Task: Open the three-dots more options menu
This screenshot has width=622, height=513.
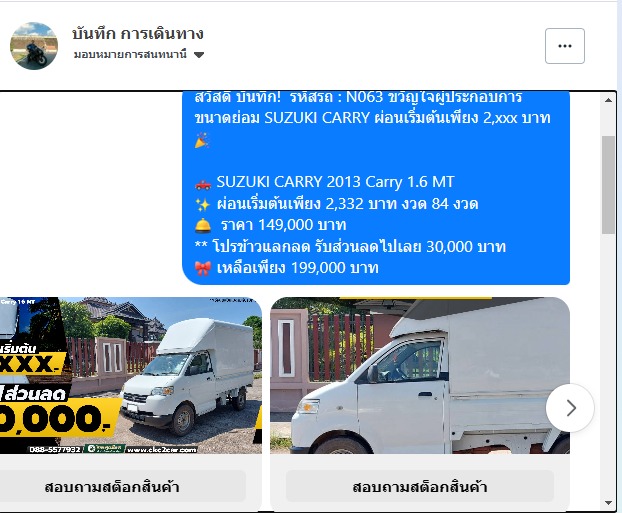Action: pos(564,46)
